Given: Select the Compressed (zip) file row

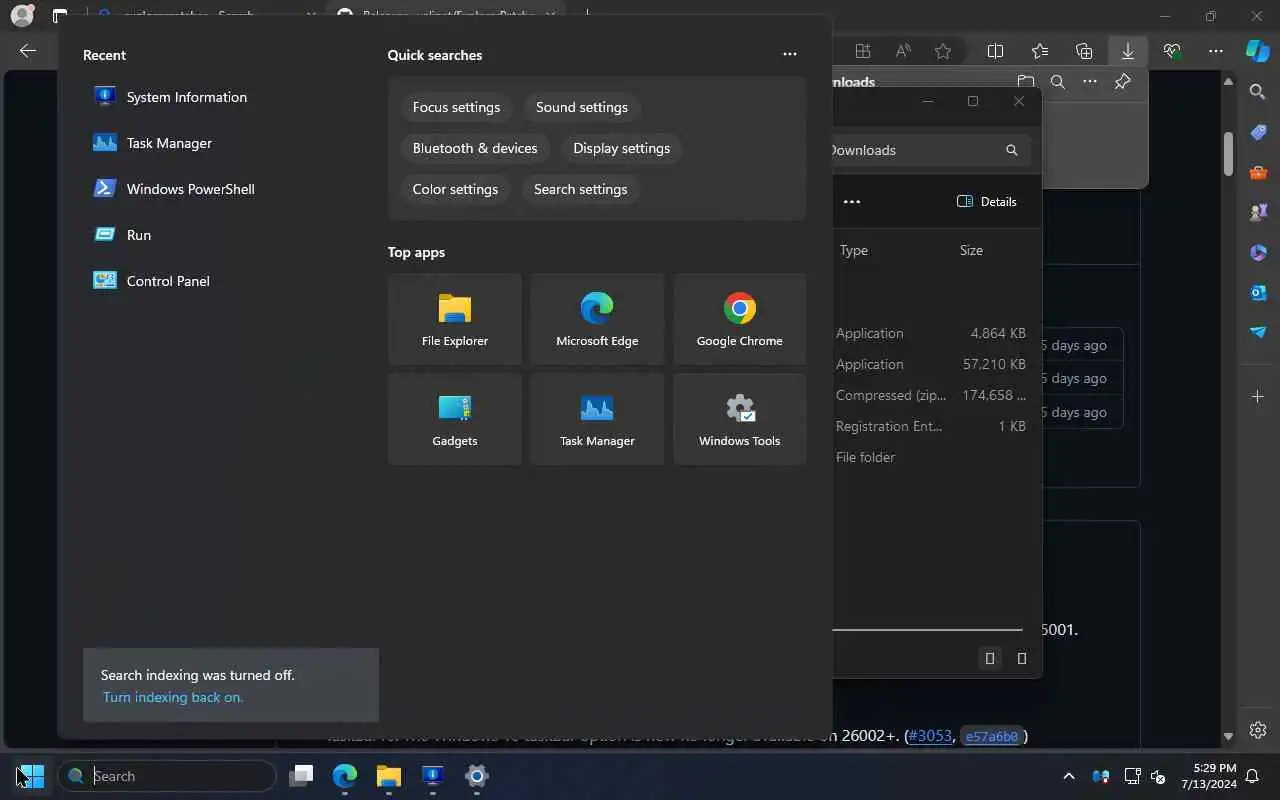Looking at the screenshot, I should tap(932, 395).
